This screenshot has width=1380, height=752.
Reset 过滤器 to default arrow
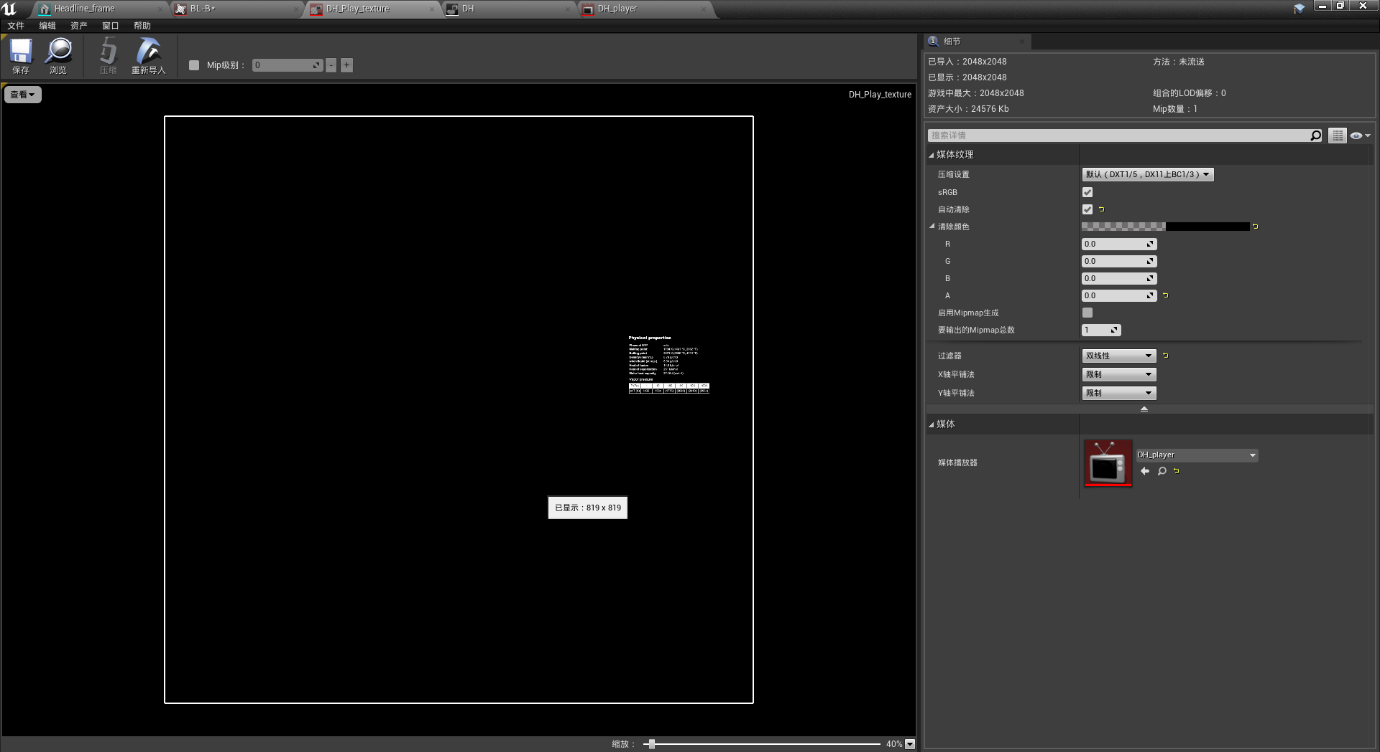click(1165, 356)
